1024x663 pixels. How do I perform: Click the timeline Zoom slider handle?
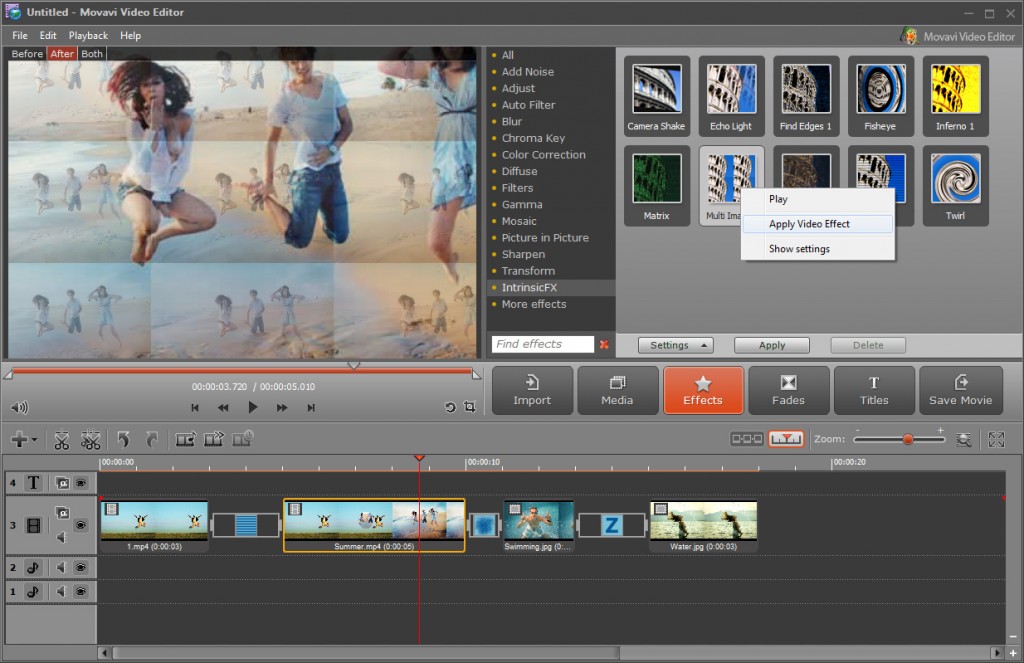pos(908,438)
